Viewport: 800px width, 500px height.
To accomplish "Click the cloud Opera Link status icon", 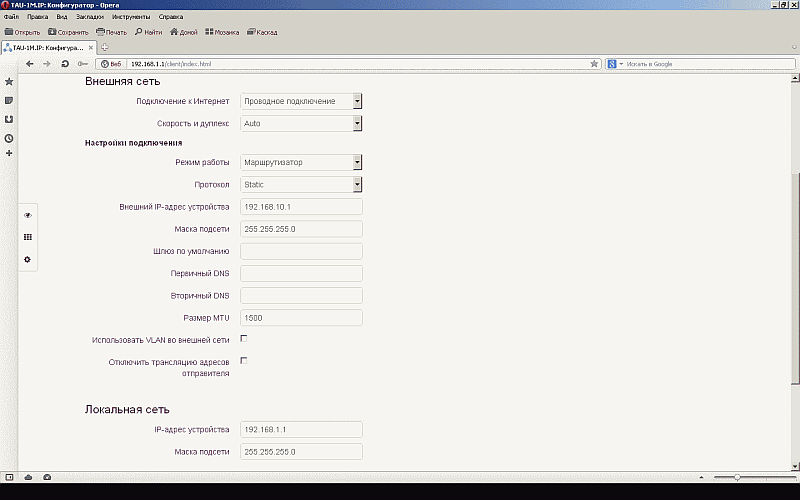I will [29, 478].
